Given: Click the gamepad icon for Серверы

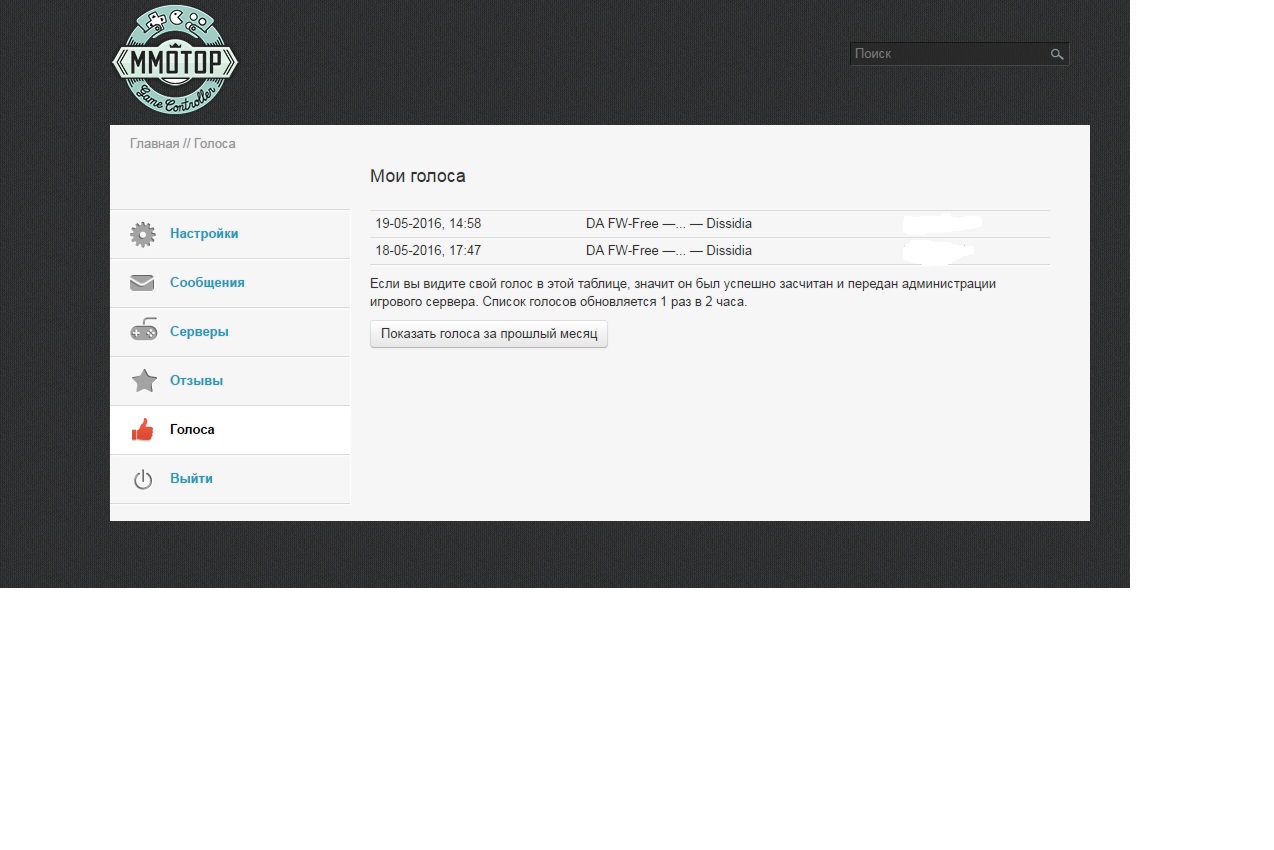Looking at the screenshot, I should pyautogui.click(x=143, y=331).
